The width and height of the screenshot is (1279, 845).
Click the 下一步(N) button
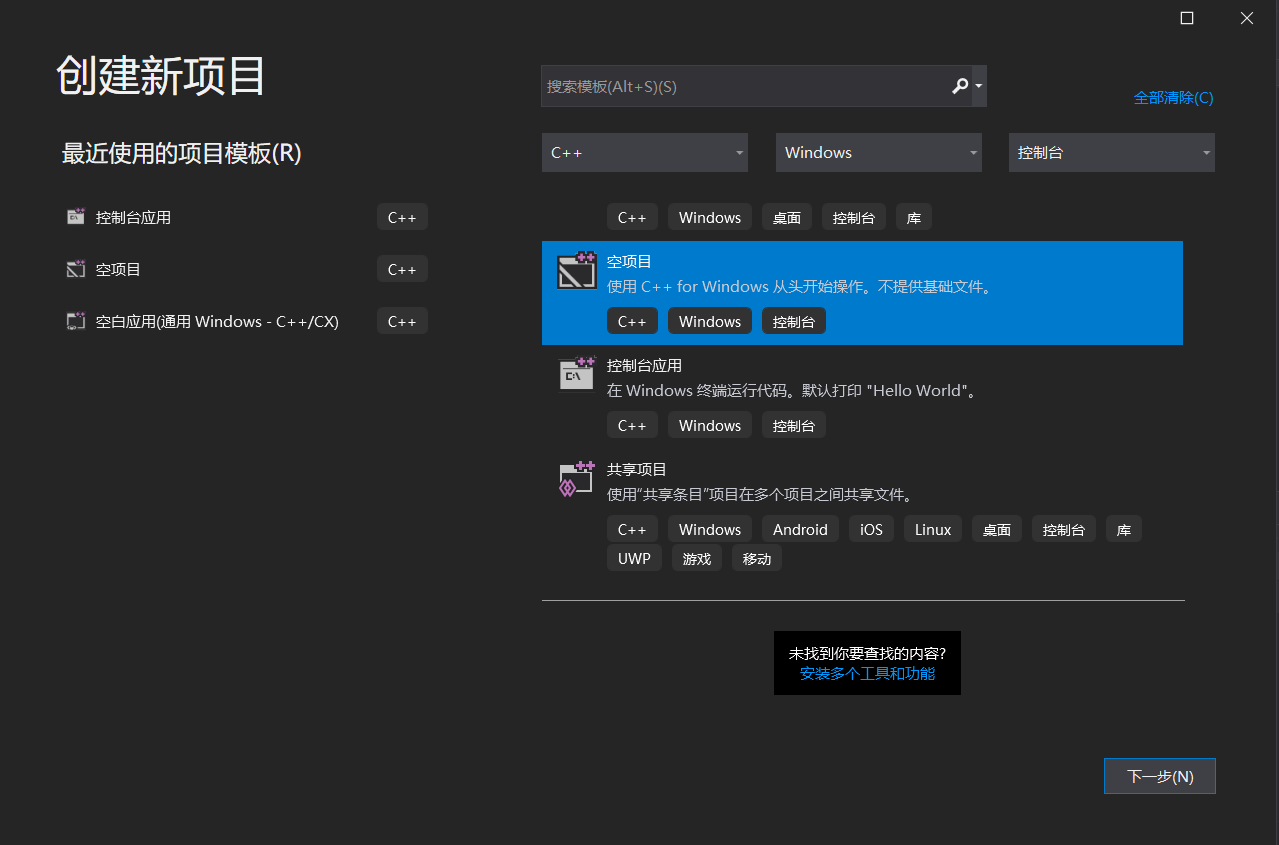tap(1159, 775)
